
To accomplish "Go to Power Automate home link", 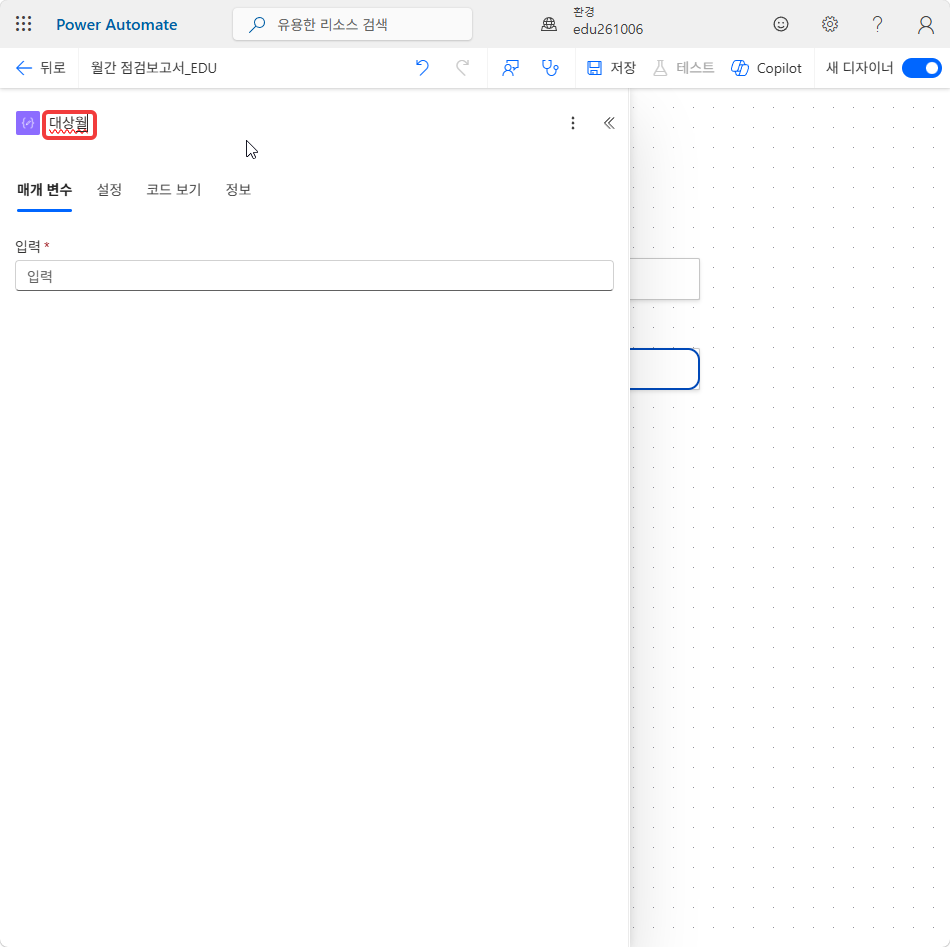I will (116, 25).
